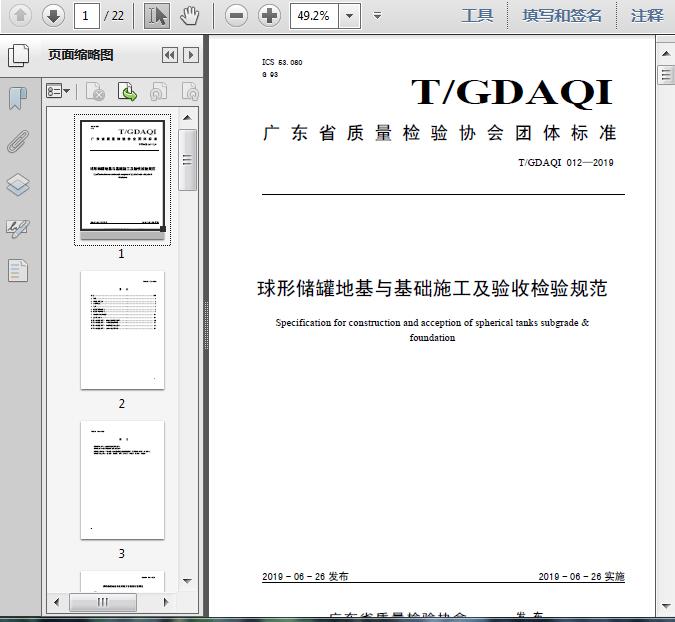Image resolution: width=675 pixels, height=622 pixels.
Task: Click the thumbnail pane horizontal scrollbar handle
Action: point(103,602)
